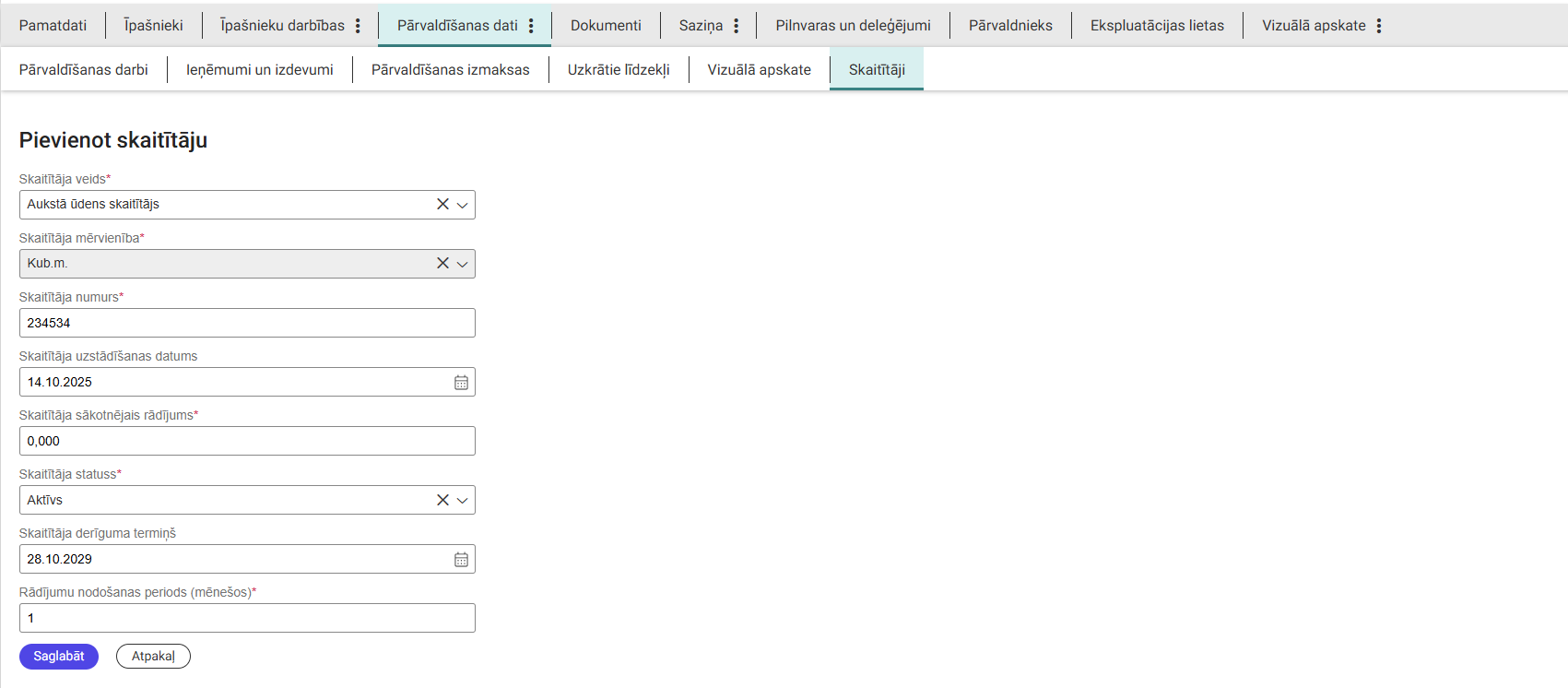
Task: Click the Saglabāt button
Action: [x=59, y=657]
